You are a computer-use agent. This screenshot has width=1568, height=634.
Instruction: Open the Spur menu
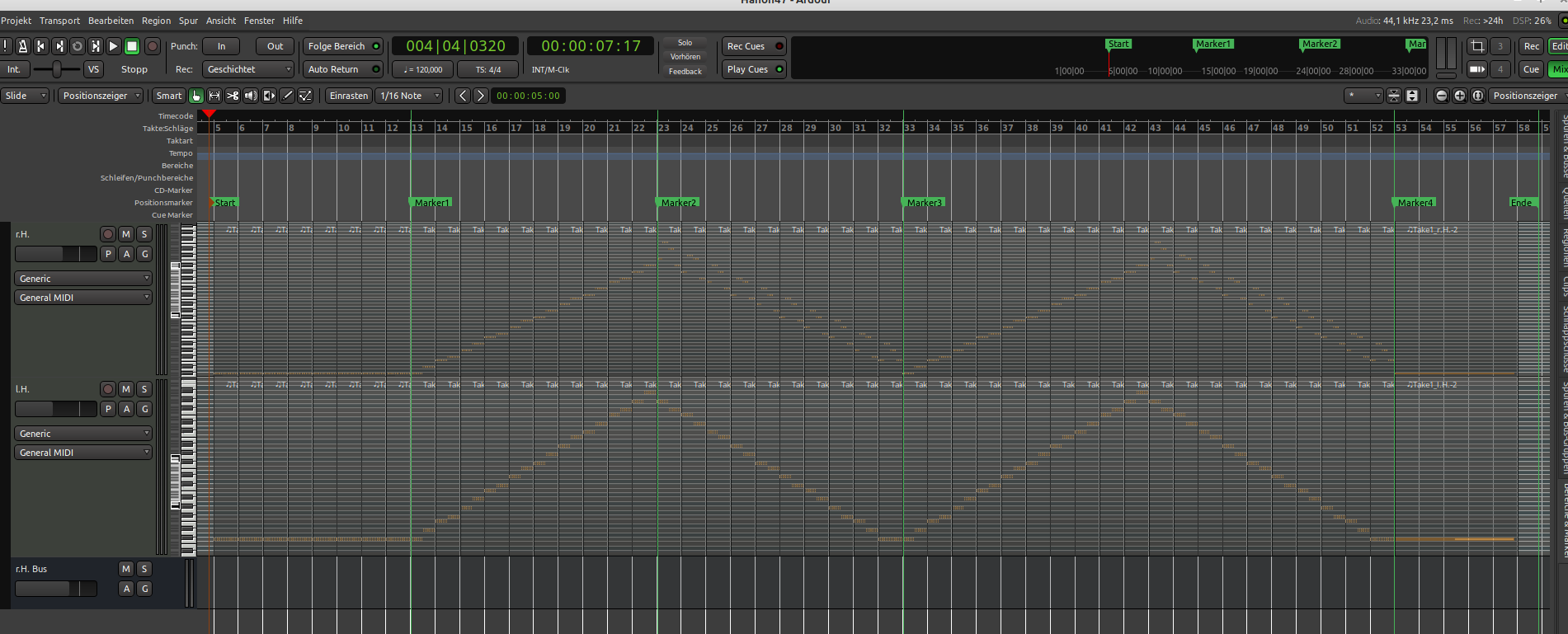pos(188,21)
